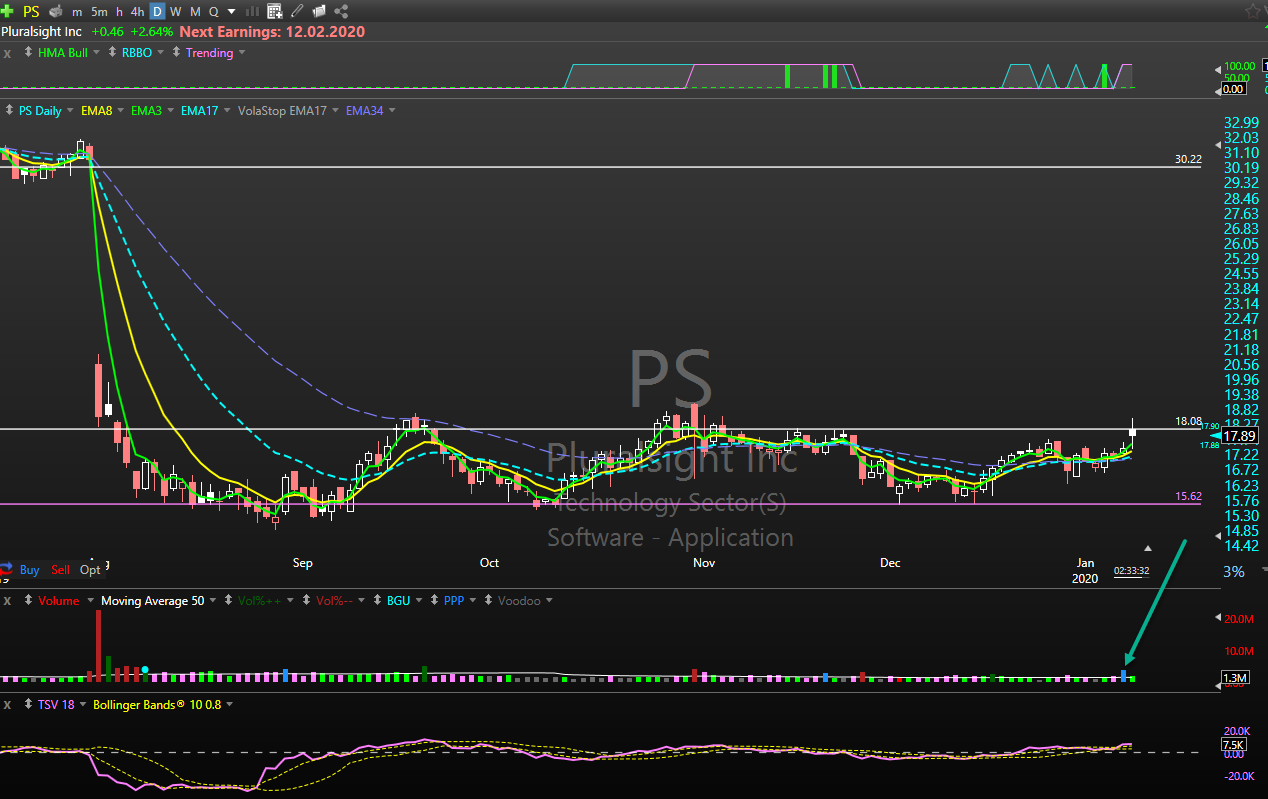This screenshot has width=1268, height=799.
Task: Select the pencil drawing tool
Action: pos(297,12)
